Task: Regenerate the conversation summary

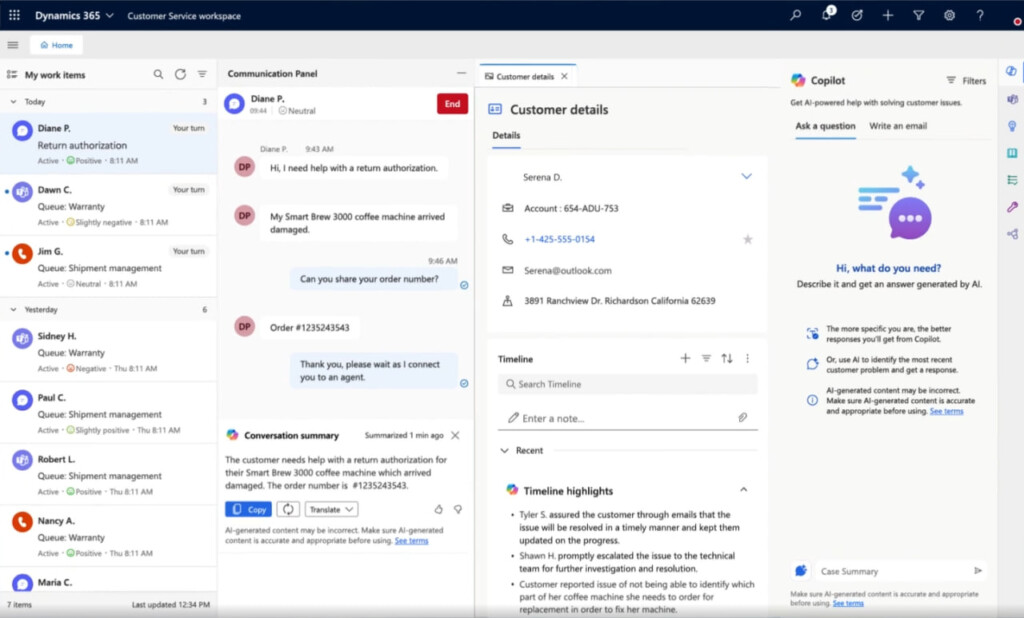Action: pyautogui.click(x=288, y=509)
